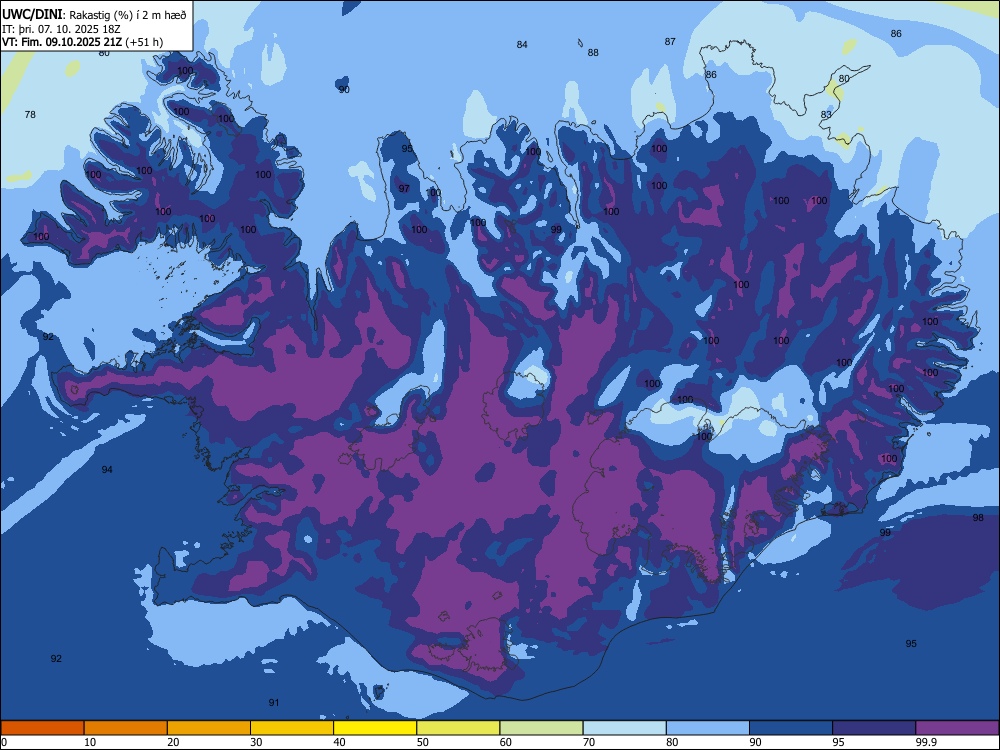Click the valid time 'VT: Fim. 09.10.2025 21Z (+51 h)'
Image resolution: width=1000 pixels, height=750 pixels.
[x=82, y=42]
